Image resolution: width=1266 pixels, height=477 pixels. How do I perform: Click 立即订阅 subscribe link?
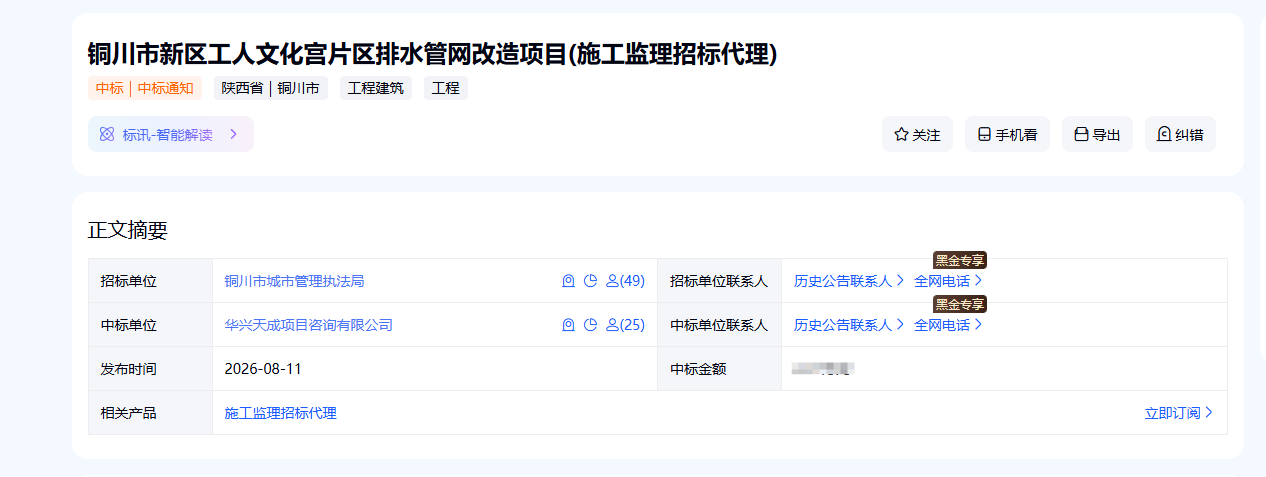[1179, 413]
